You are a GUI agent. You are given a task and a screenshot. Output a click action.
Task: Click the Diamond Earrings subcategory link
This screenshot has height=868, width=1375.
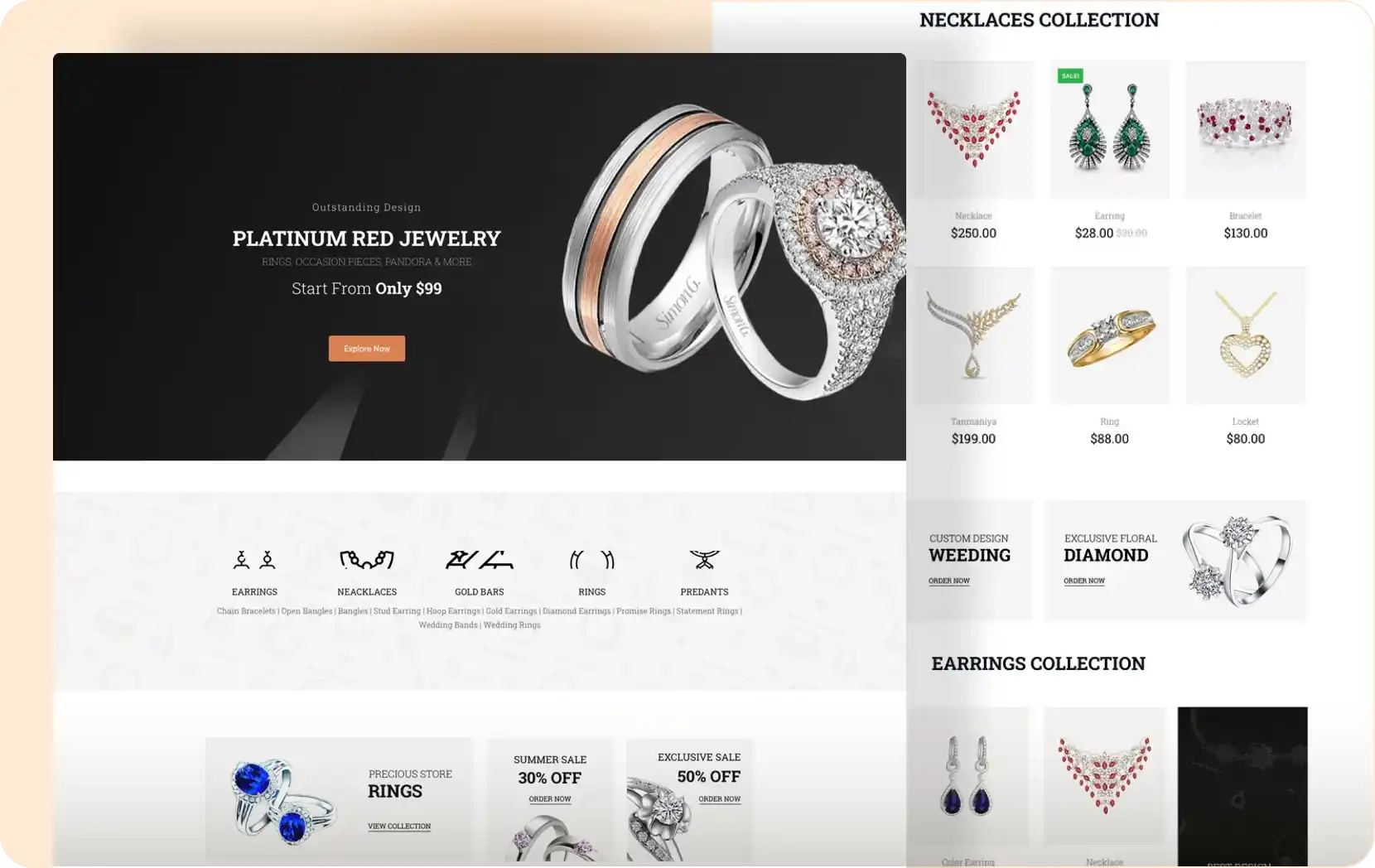(577, 611)
